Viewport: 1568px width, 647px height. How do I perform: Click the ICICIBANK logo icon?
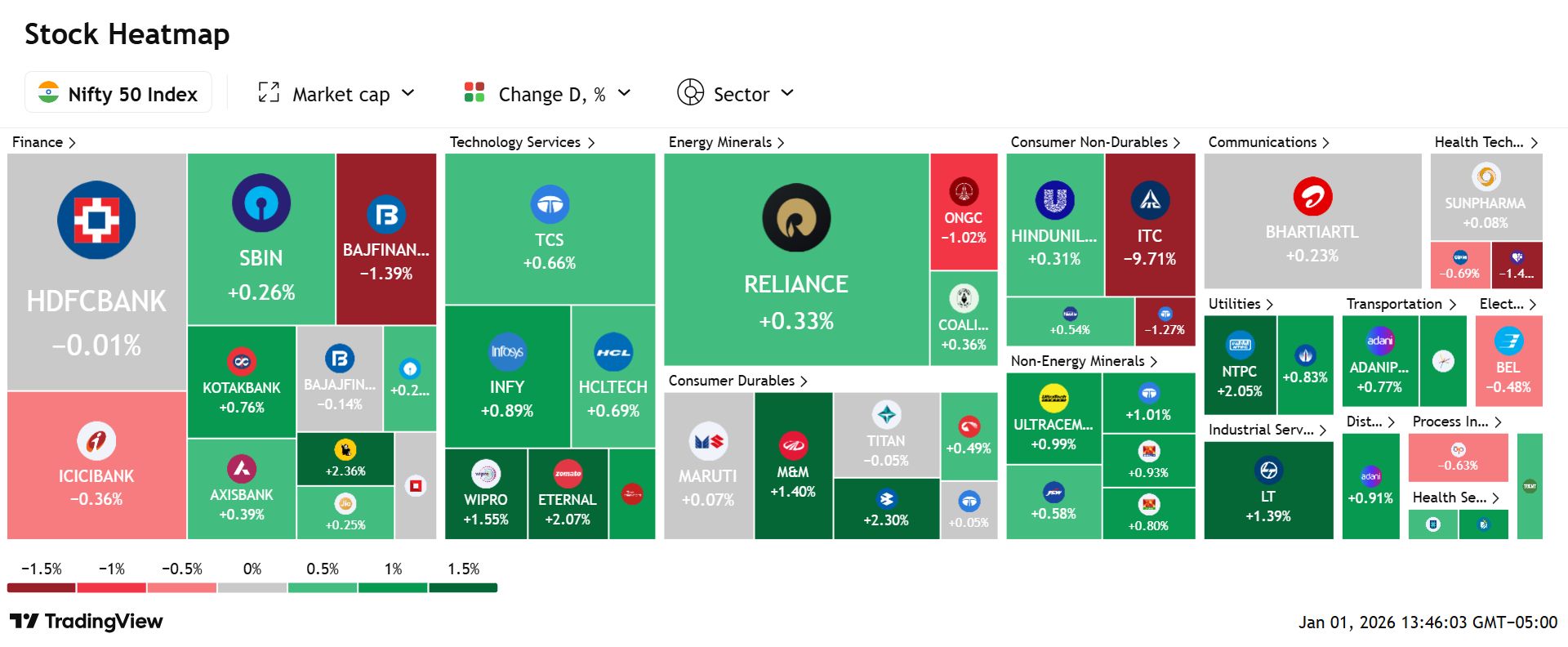96,441
